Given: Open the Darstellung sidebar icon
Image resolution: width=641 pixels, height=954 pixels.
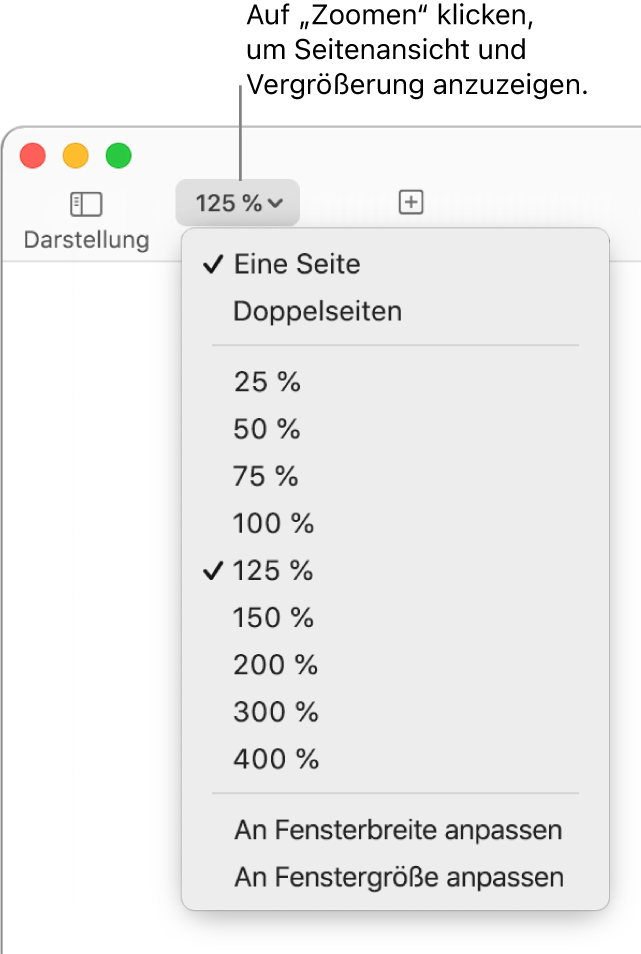Looking at the screenshot, I should [86, 202].
